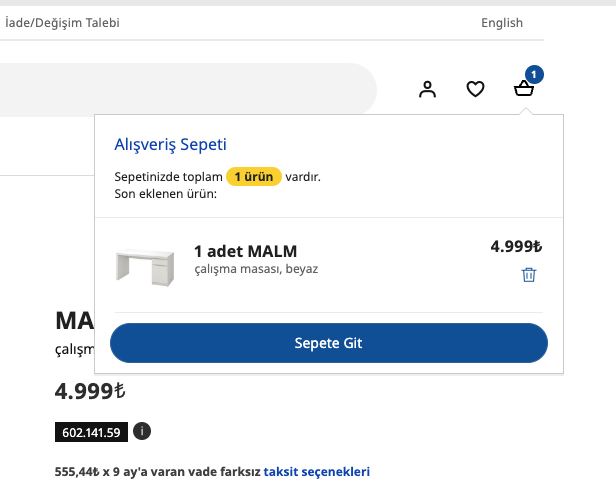Click into the search input field

(x=180, y=89)
